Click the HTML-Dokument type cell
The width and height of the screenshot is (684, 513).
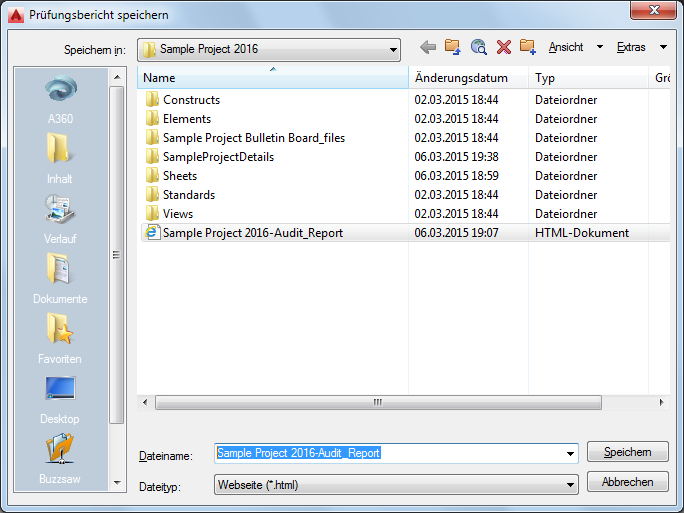tap(582, 233)
